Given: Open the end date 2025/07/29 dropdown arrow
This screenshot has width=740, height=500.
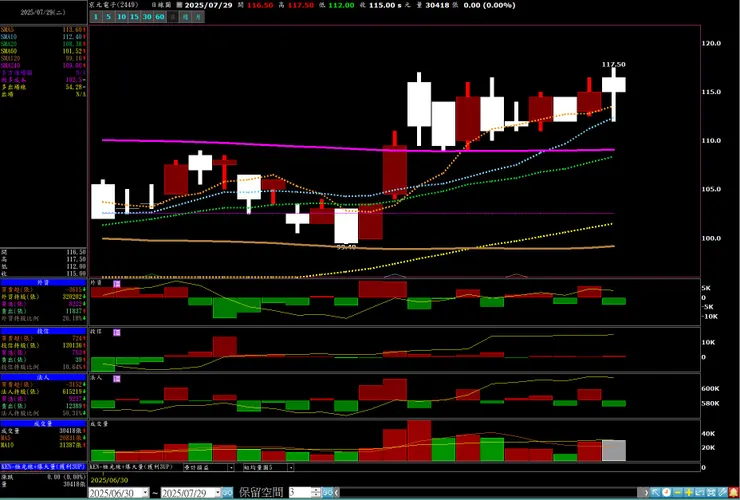Looking at the screenshot, I should click(218, 492).
